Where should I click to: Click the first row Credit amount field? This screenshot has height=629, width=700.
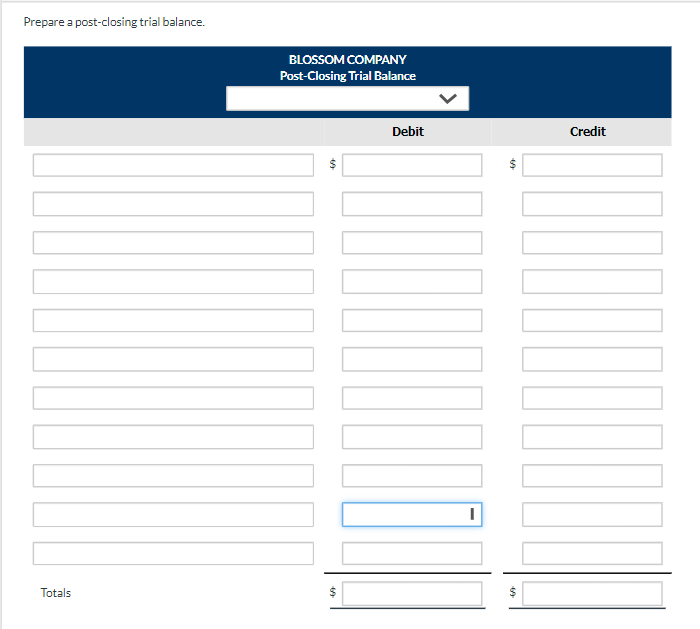pos(592,165)
